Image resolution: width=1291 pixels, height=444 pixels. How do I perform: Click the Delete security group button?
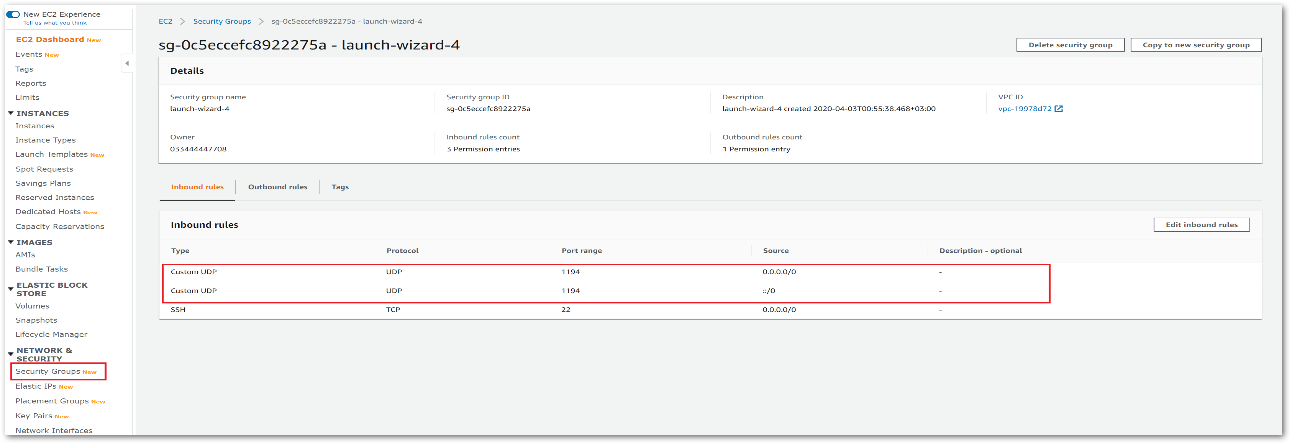[1070, 45]
